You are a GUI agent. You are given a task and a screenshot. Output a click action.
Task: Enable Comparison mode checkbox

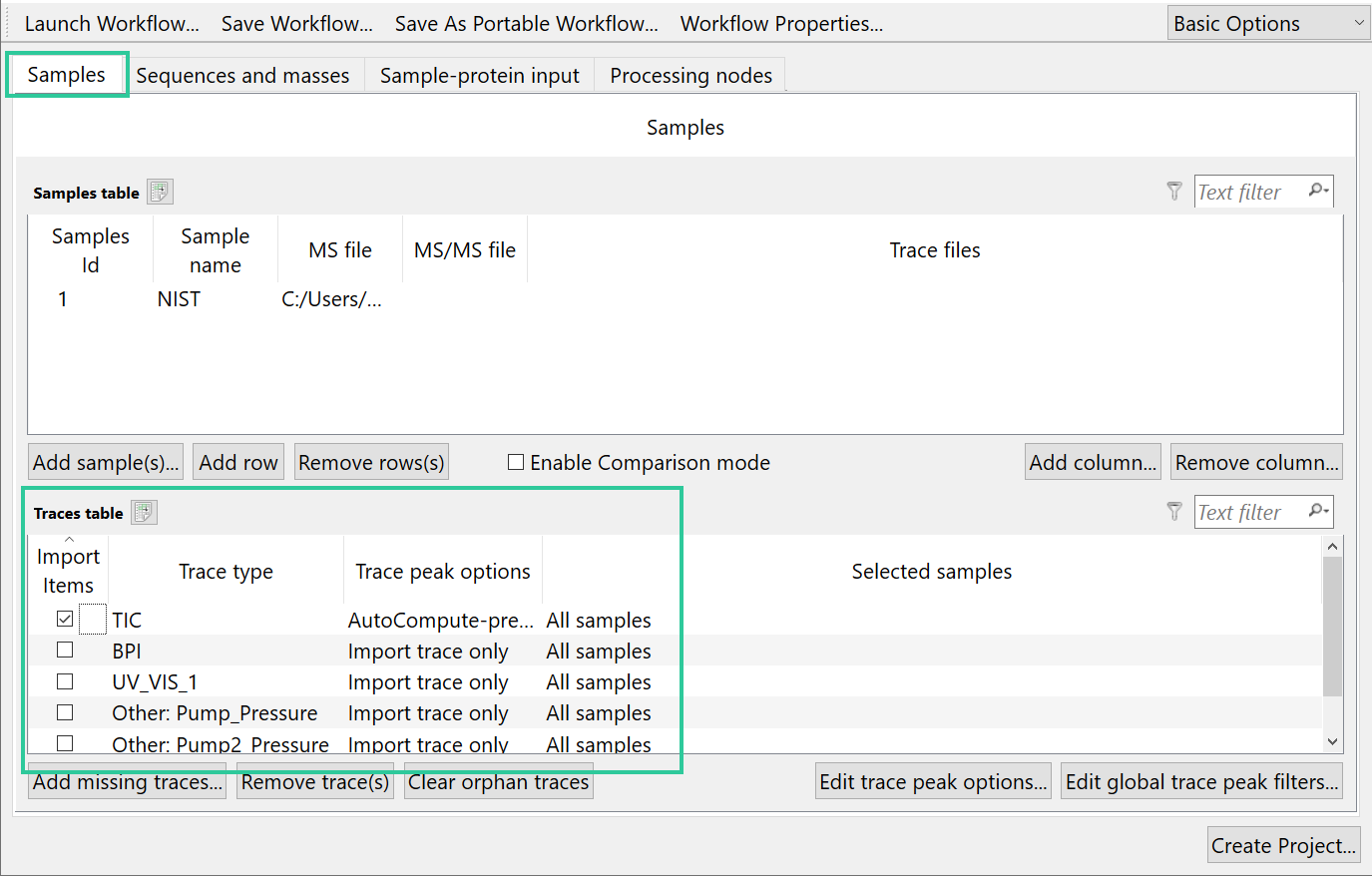(516, 462)
